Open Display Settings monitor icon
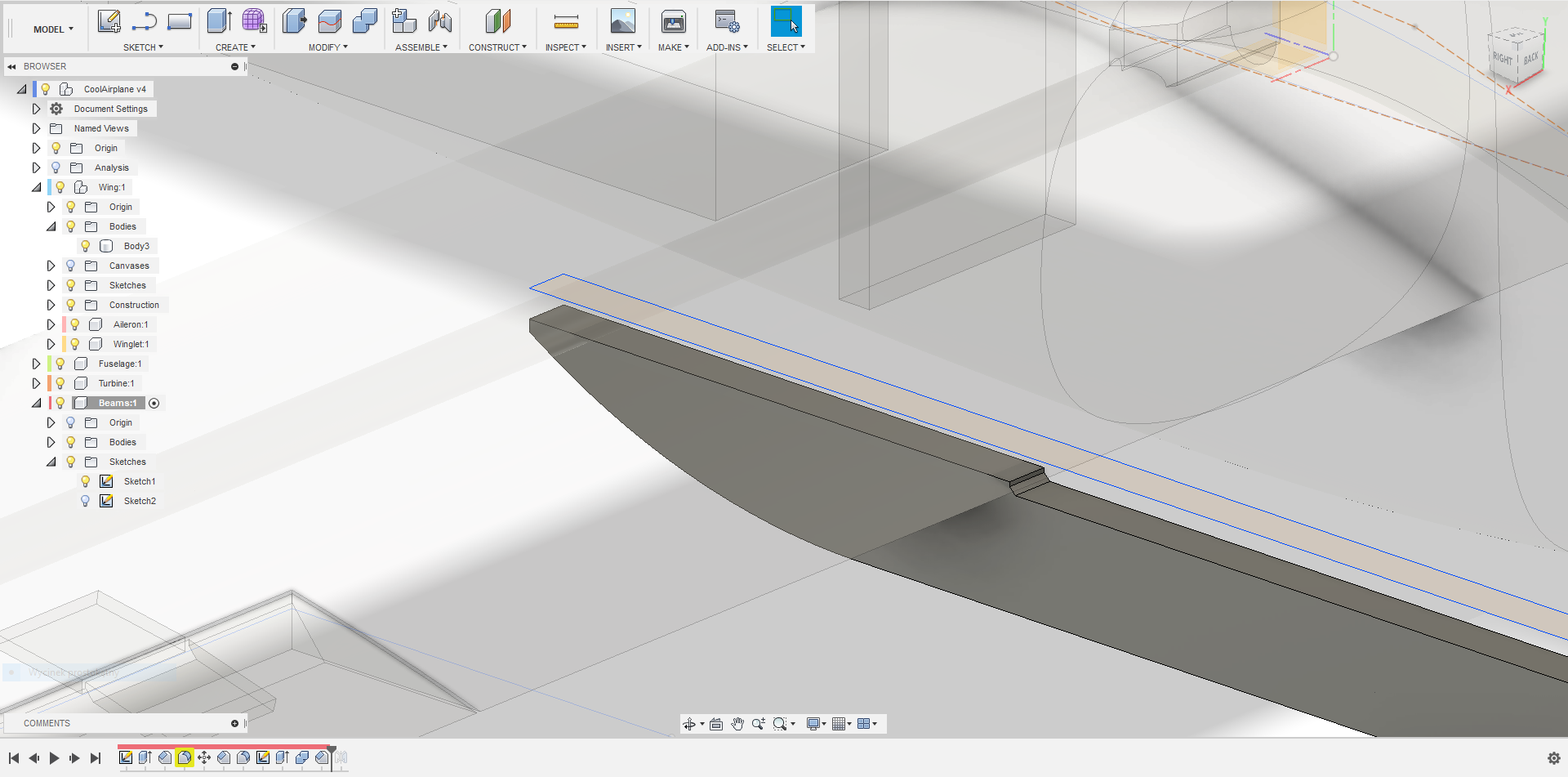1568x777 pixels. pos(813,724)
